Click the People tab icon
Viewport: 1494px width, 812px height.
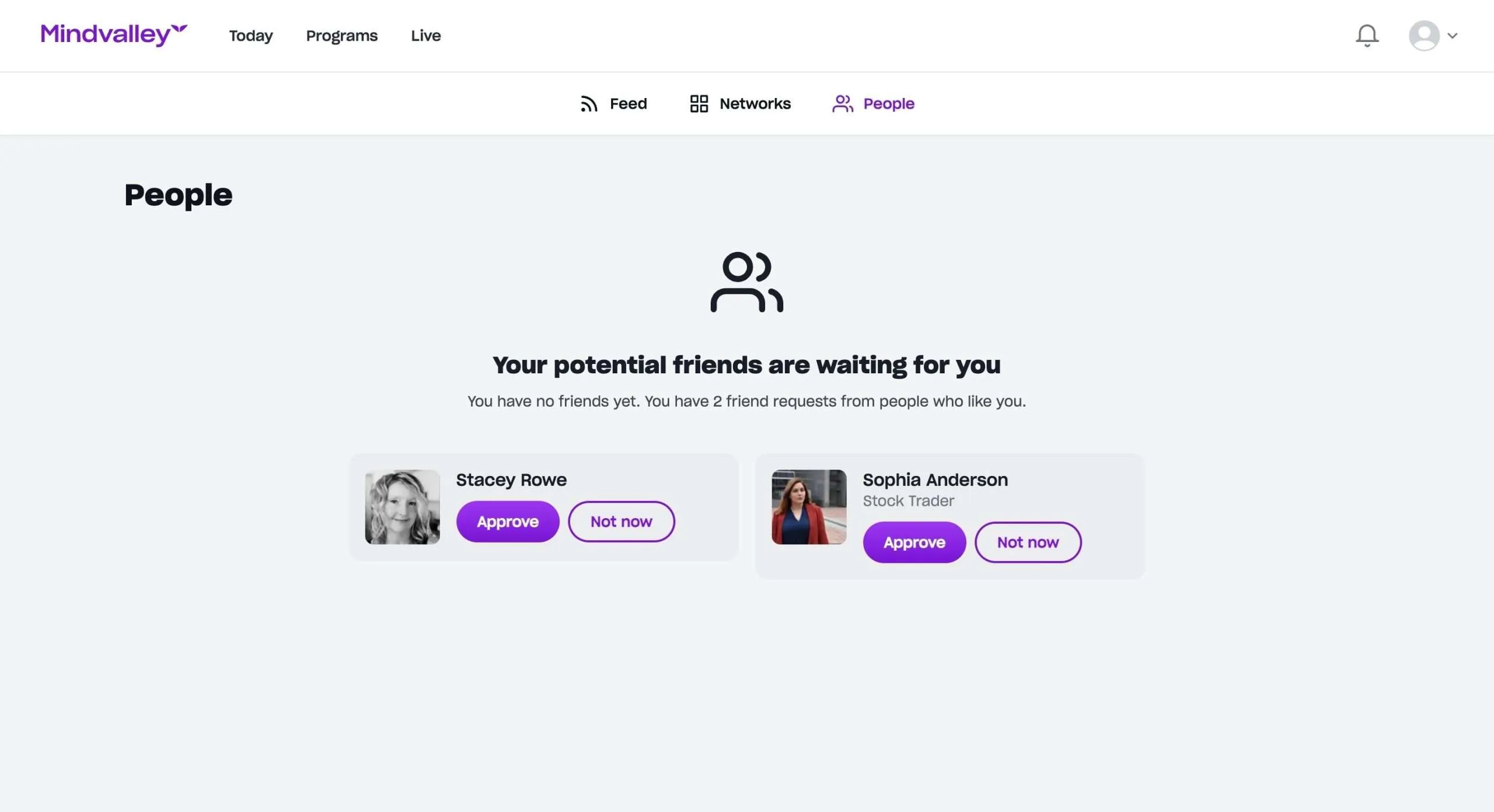coord(843,104)
